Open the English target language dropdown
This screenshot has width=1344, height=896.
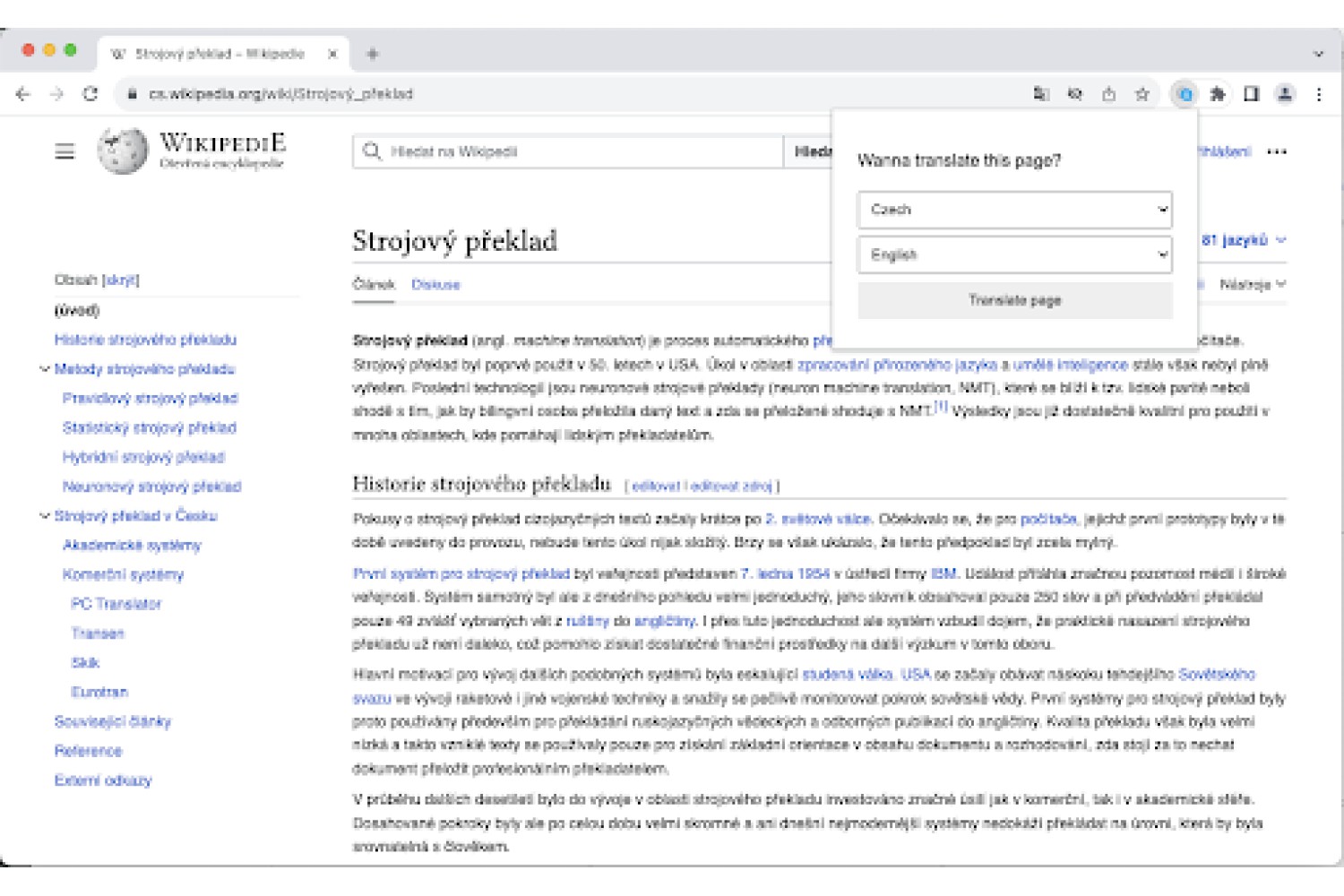pyautogui.click(x=1014, y=254)
